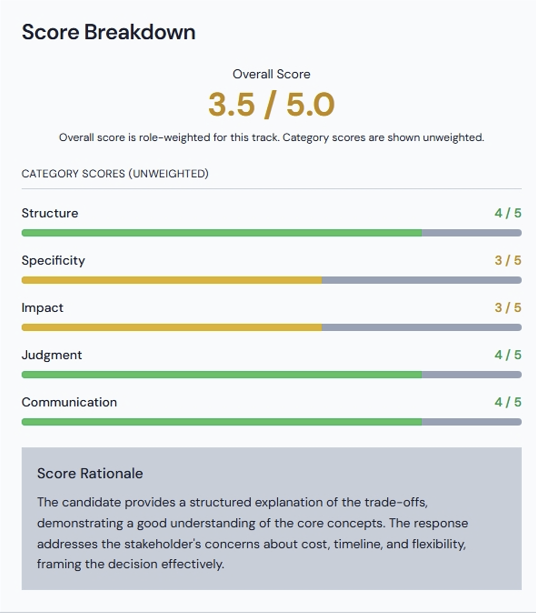This screenshot has height=613, width=536.
Task: Click the role-weighted score explanation text
Action: pyautogui.click(x=271, y=137)
